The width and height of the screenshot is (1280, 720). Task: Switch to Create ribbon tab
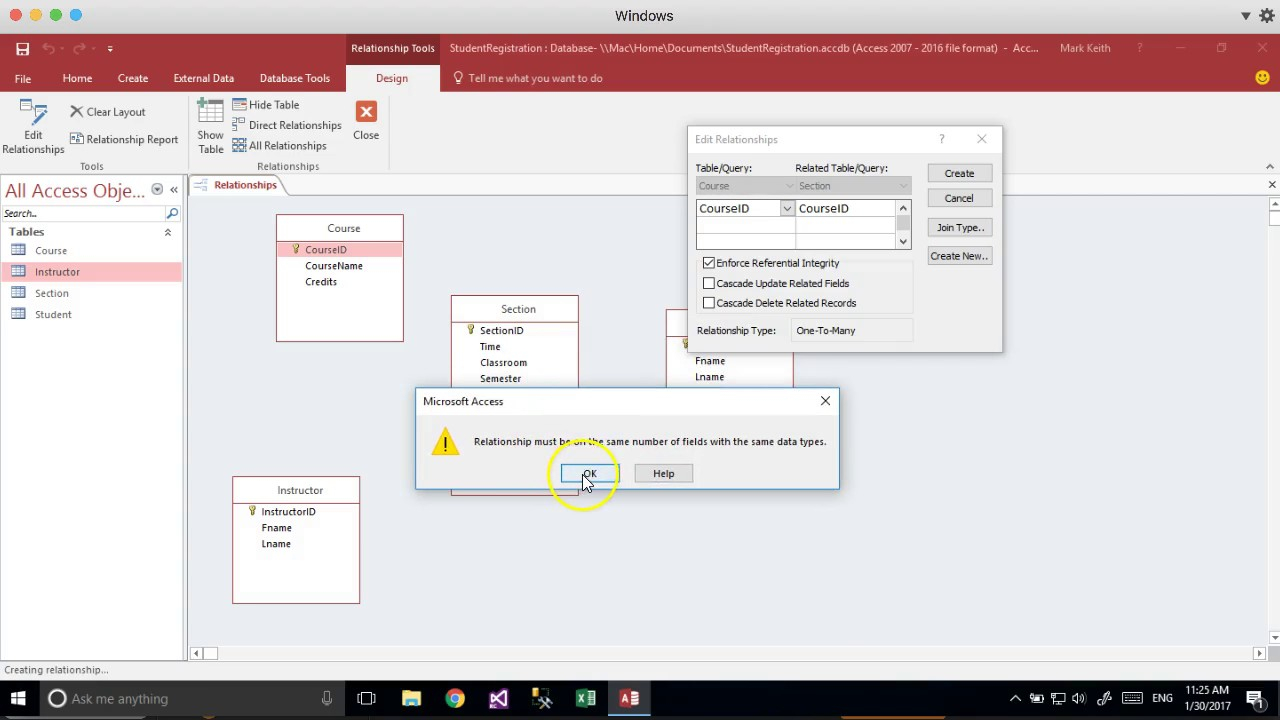click(133, 78)
